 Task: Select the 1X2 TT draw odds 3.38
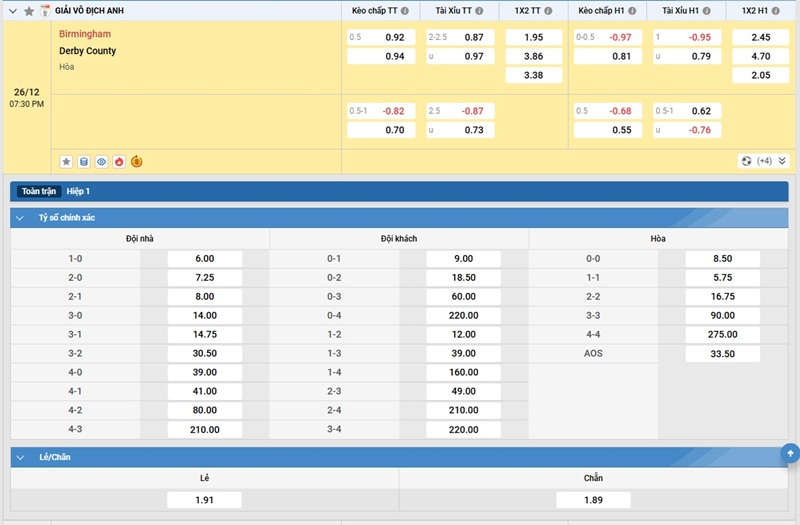(x=534, y=75)
